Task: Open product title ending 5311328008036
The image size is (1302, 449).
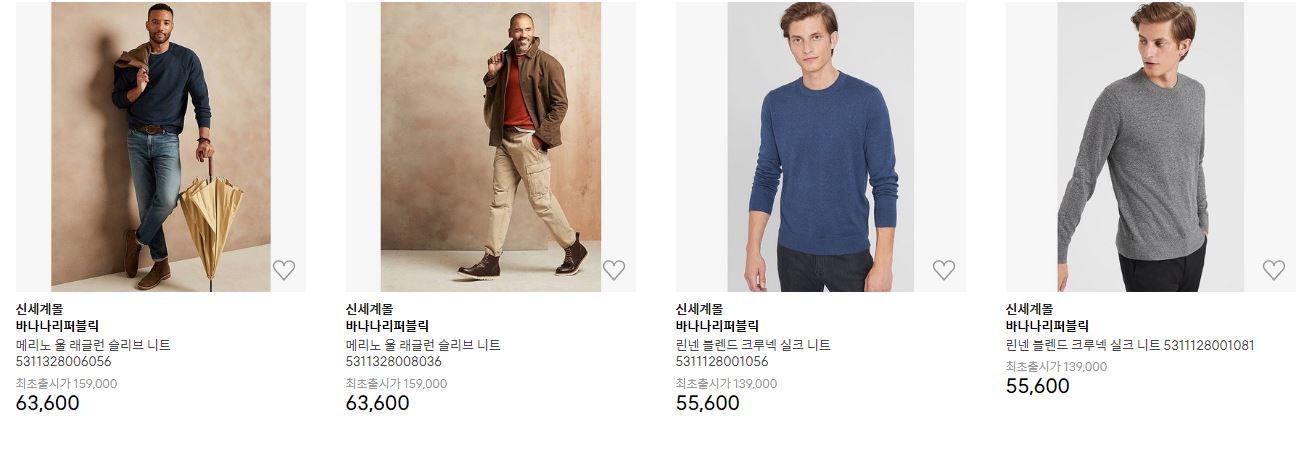Action: [423, 353]
